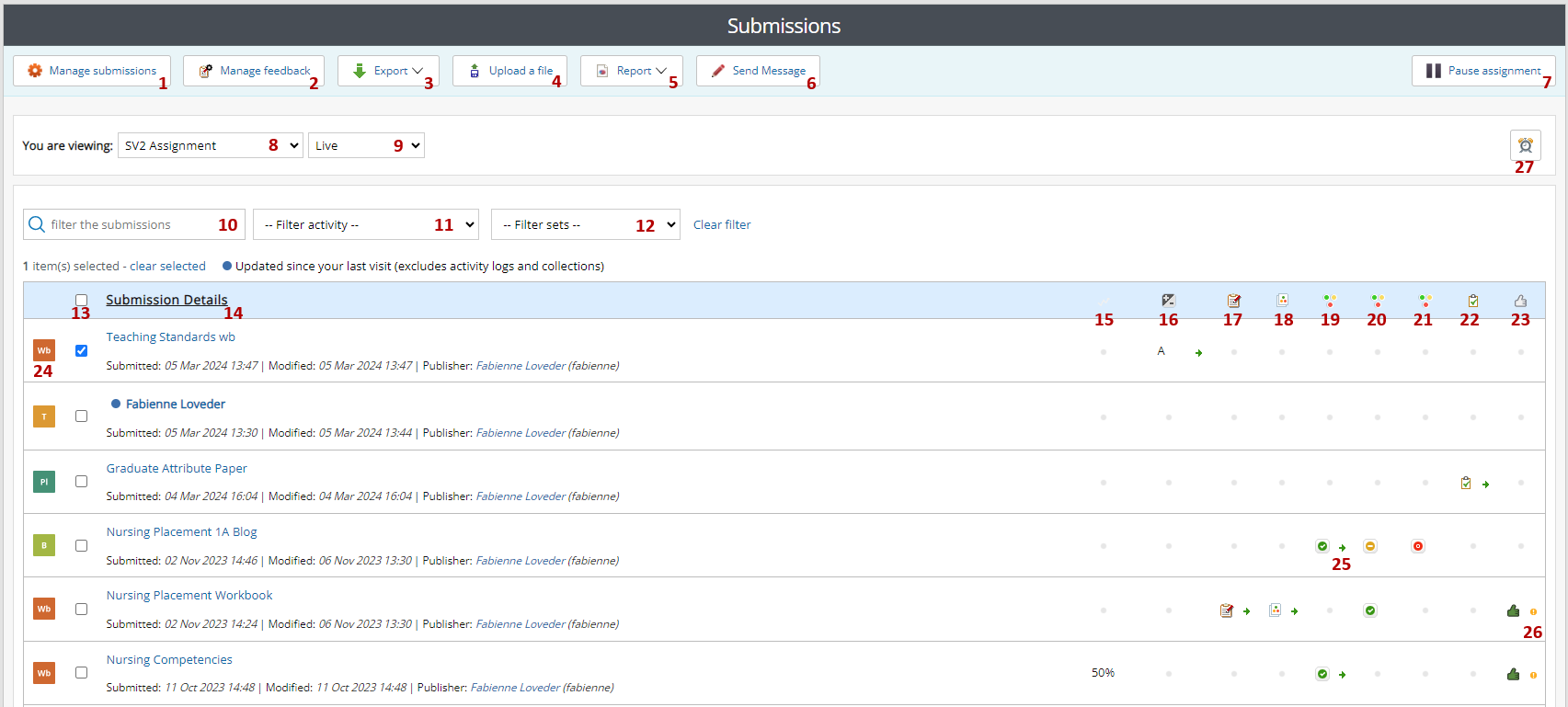This screenshot has height=707, width=1568.
Task: Open the SV2 Assignment dropdown
Action: click(210, 145)
